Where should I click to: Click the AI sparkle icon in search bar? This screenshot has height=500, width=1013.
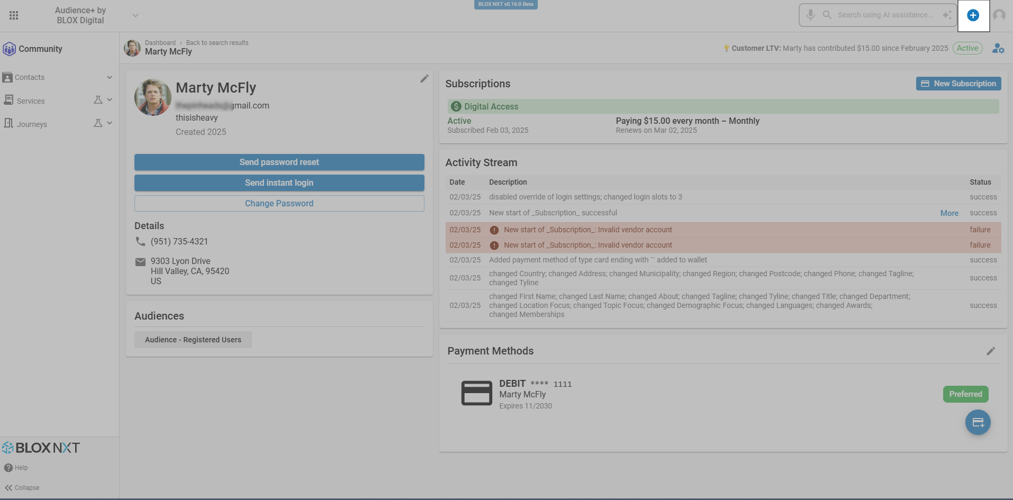click(947, 15)
